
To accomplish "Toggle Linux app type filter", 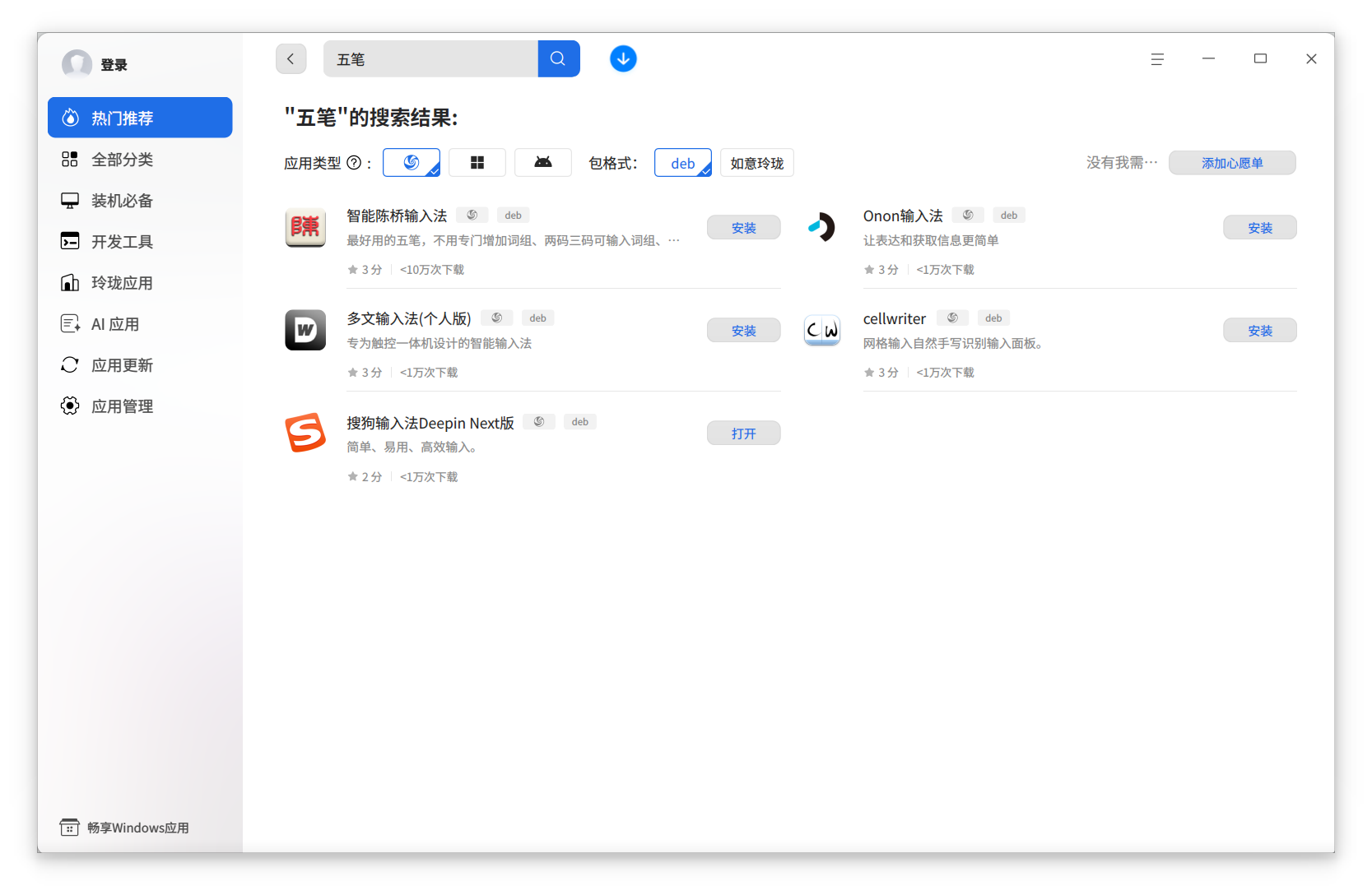I will (412, 163).
